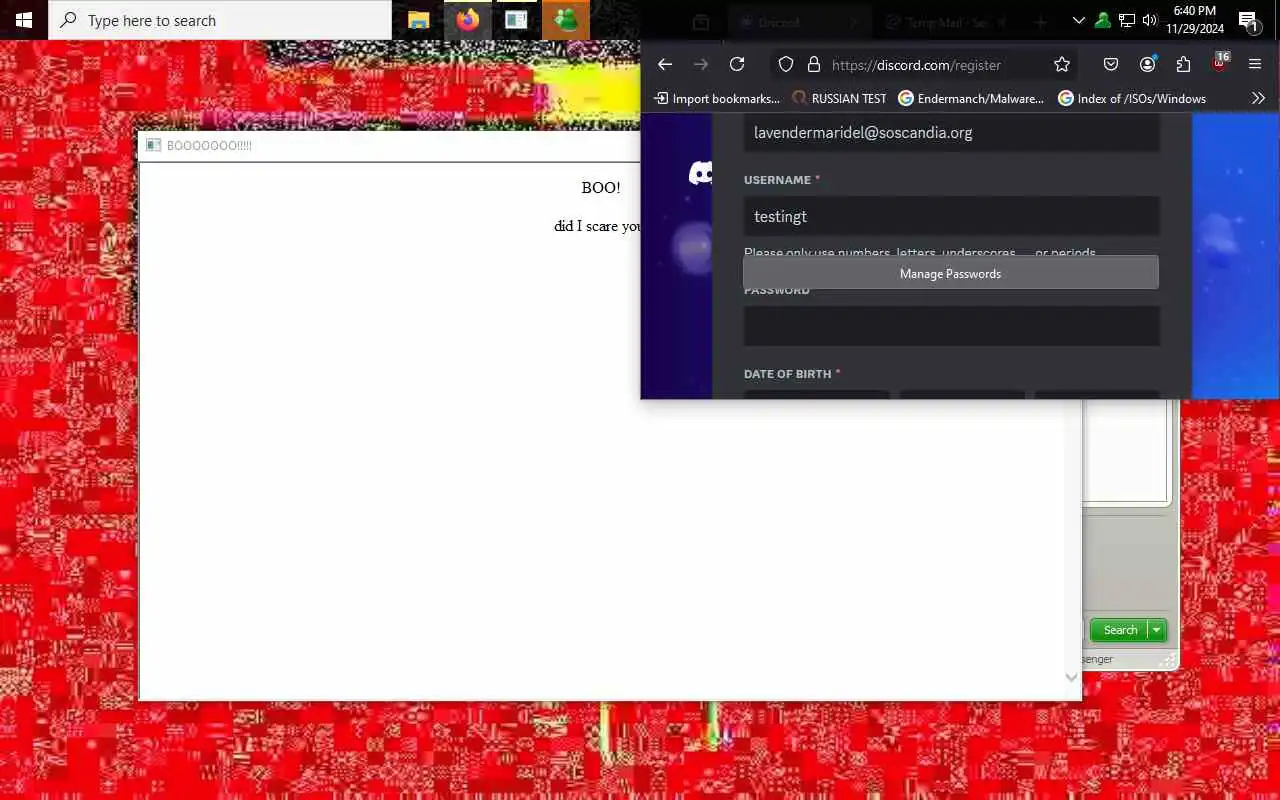The height and width of the screenshot is (800, 1280).
Task: Open the volume control in tray
Action: coord(1149,20)
